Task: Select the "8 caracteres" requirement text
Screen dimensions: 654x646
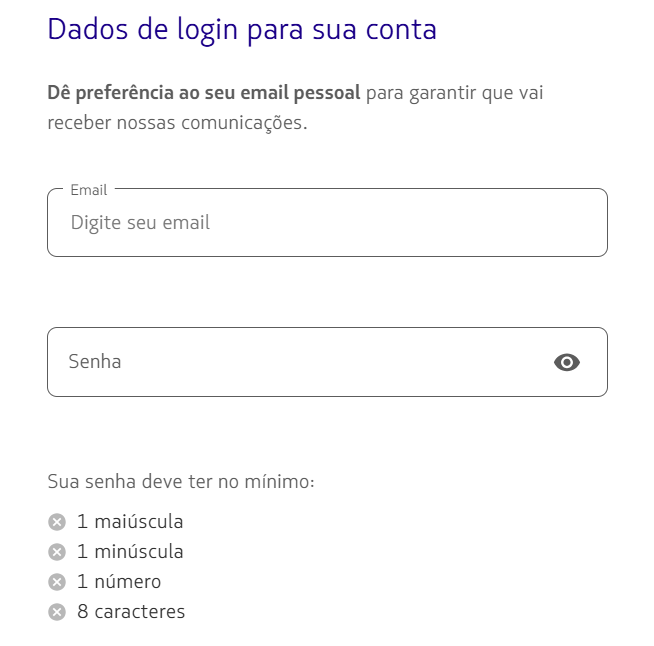Action: point(131,611)
